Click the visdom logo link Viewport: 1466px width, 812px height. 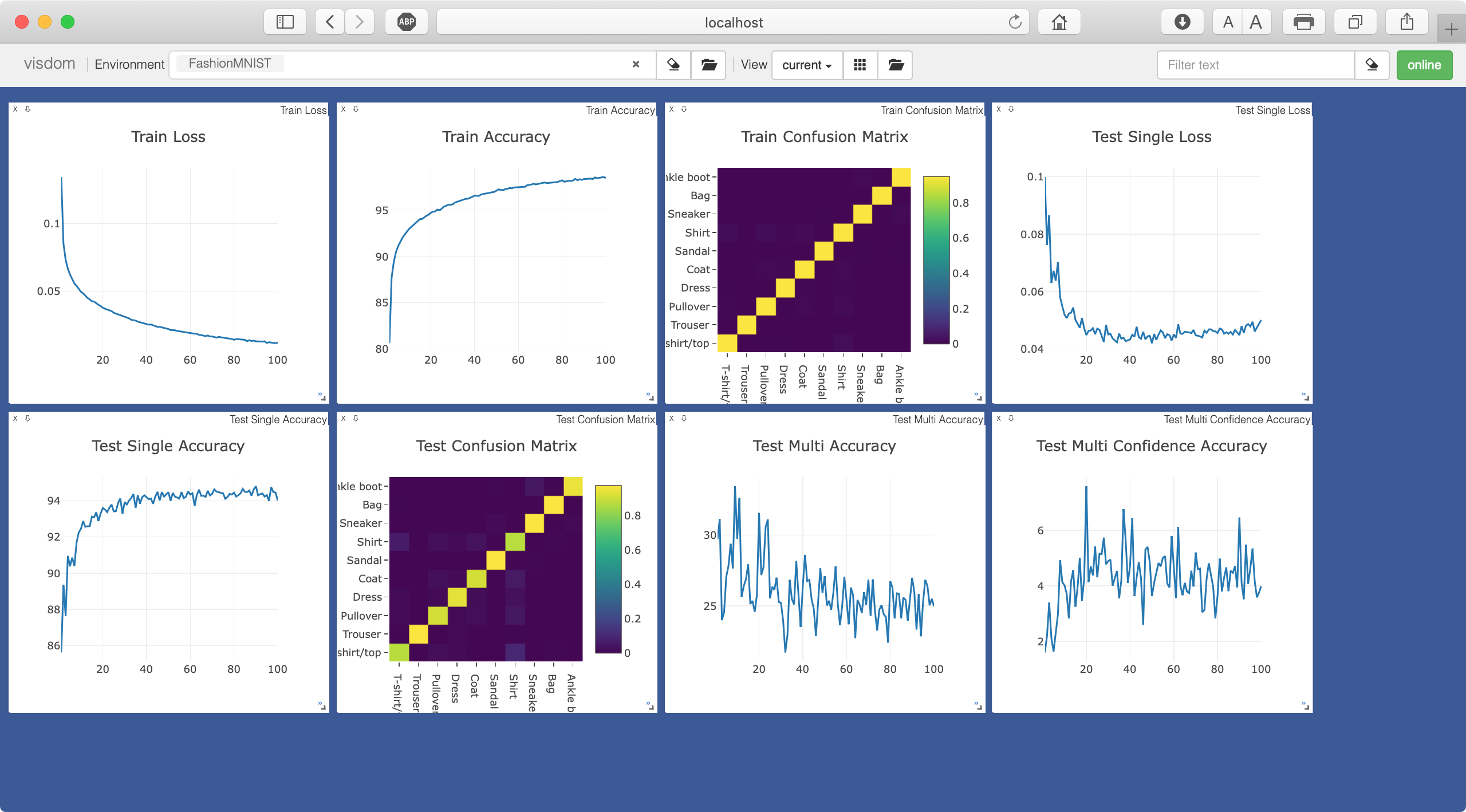click(49, 63)
